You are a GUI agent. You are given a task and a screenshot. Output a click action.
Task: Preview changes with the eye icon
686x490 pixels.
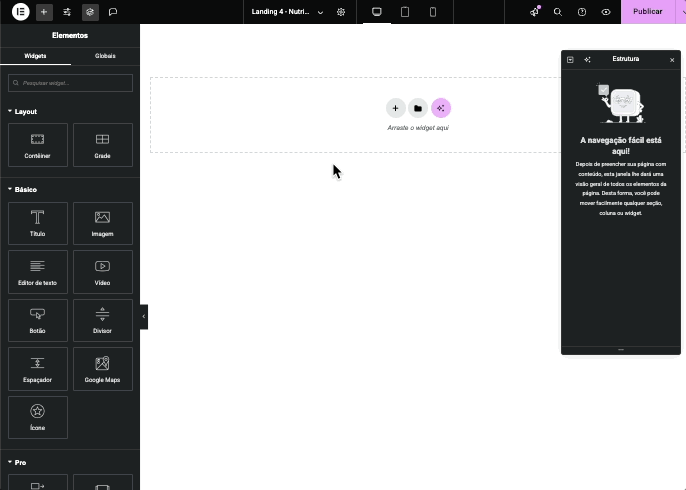point(606,12)
